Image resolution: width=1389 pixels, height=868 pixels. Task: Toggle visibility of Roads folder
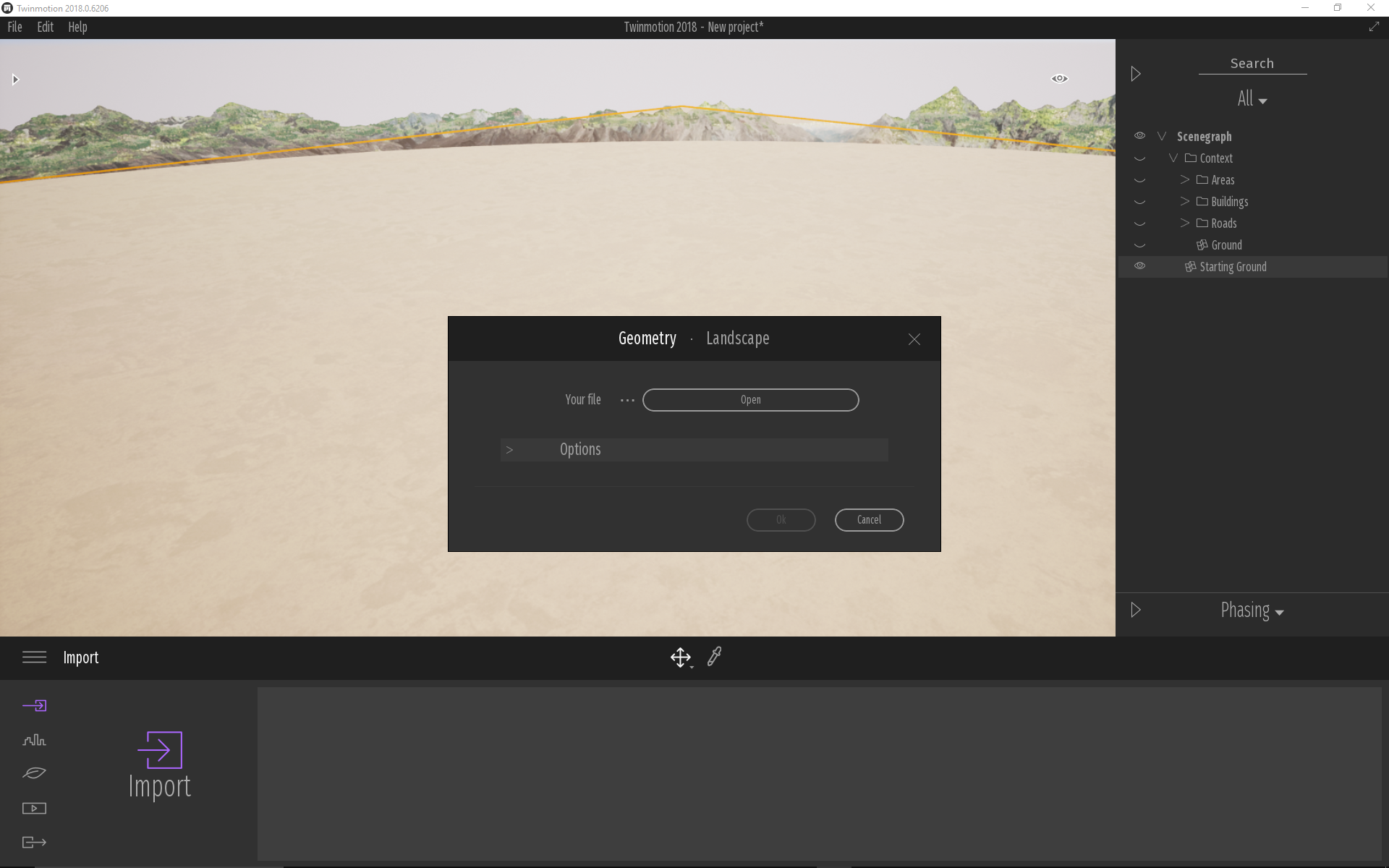tap(1139, 224)
